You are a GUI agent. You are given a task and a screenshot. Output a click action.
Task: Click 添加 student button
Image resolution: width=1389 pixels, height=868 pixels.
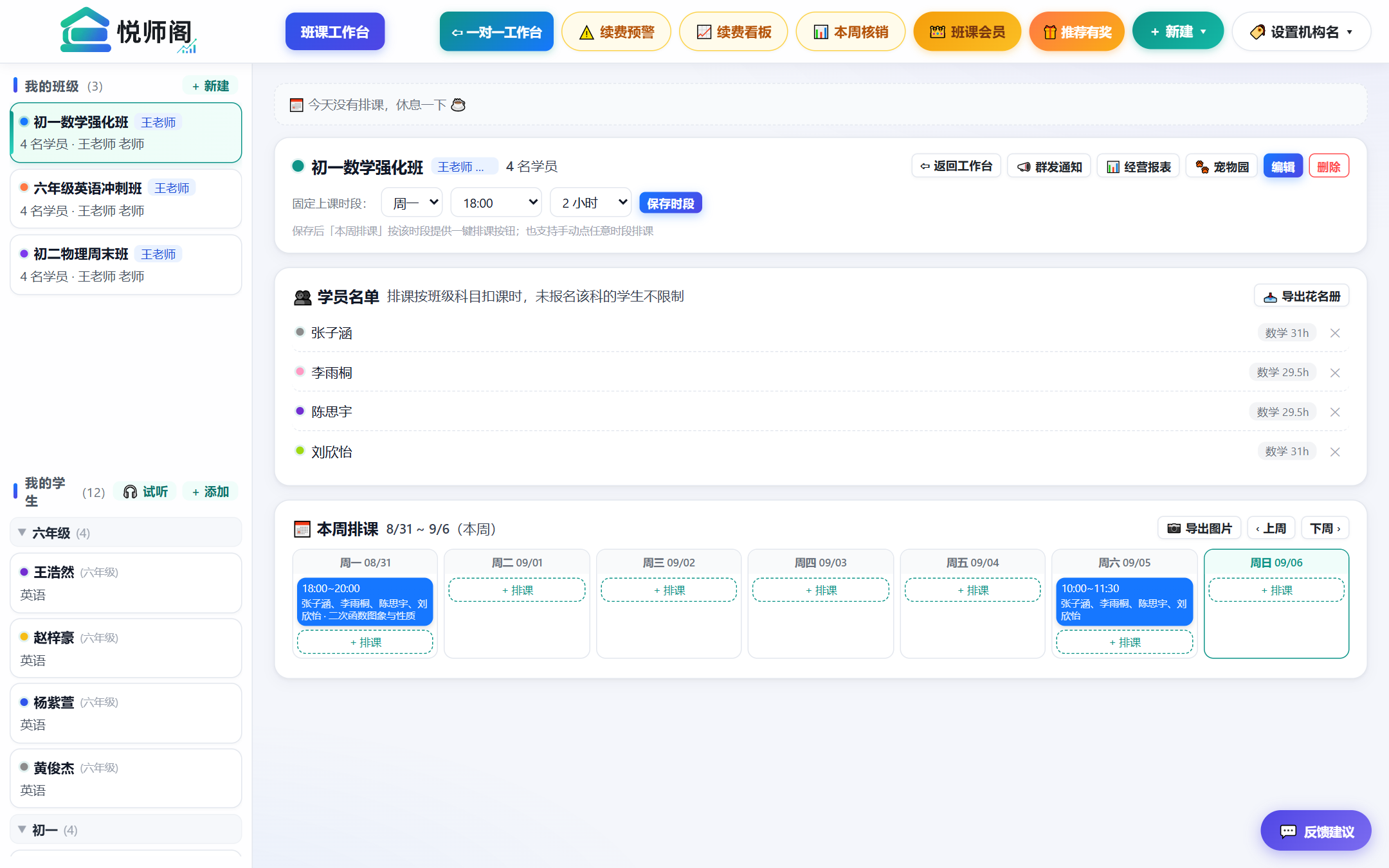point(210,491)
